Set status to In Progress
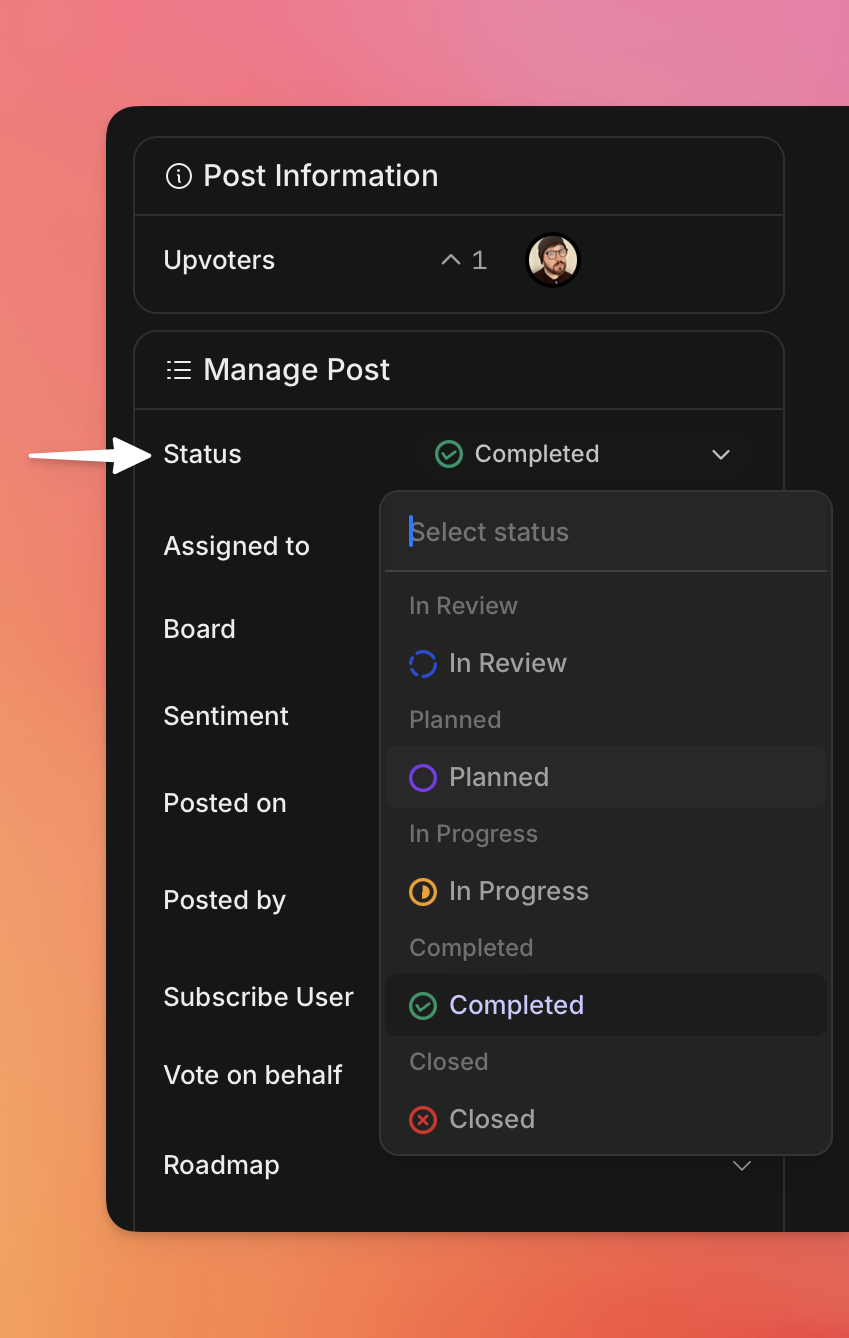The width and height of the screenshot is (849, 1338). tap(518, 892)
